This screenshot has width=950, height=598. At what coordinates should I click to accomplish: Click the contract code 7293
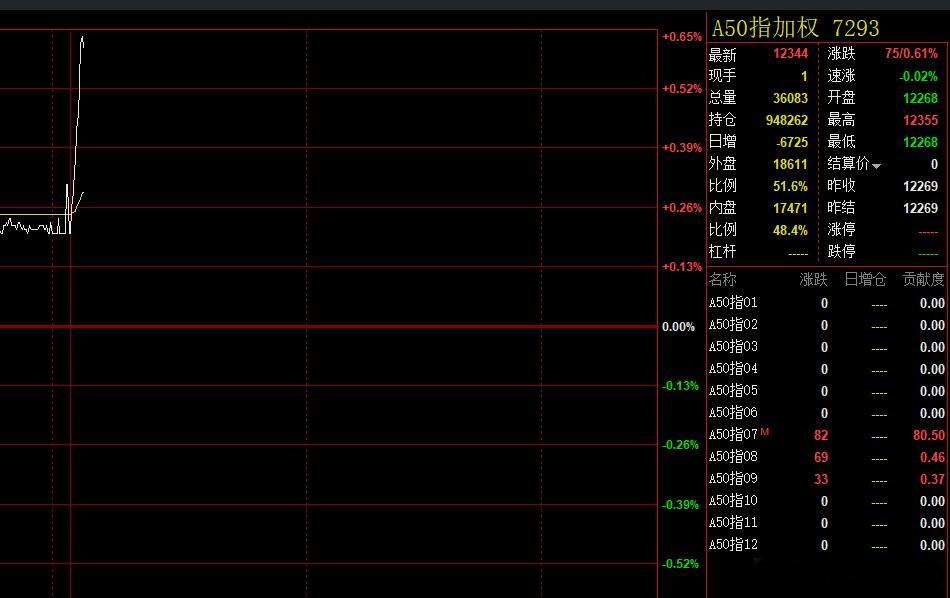[855, 28]
